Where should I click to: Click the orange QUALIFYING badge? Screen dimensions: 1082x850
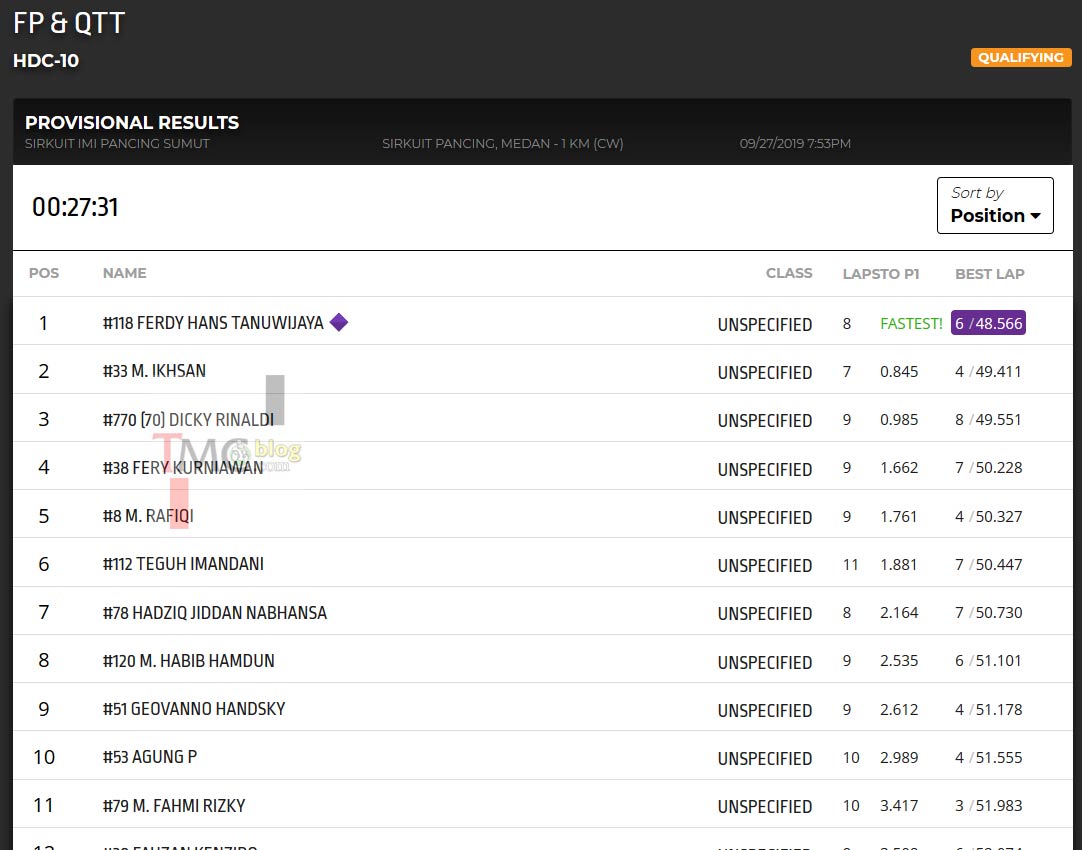pyautogui.click(x=1021, y=57)
